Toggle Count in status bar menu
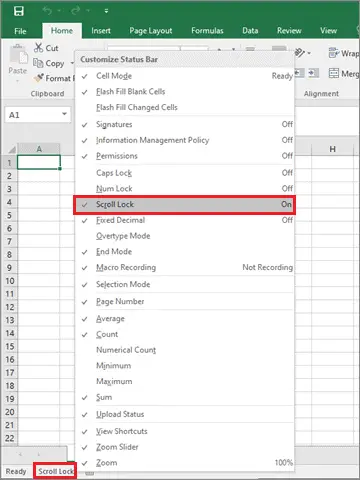The width and height of the screenshot is (360, 480). (185, 334)
